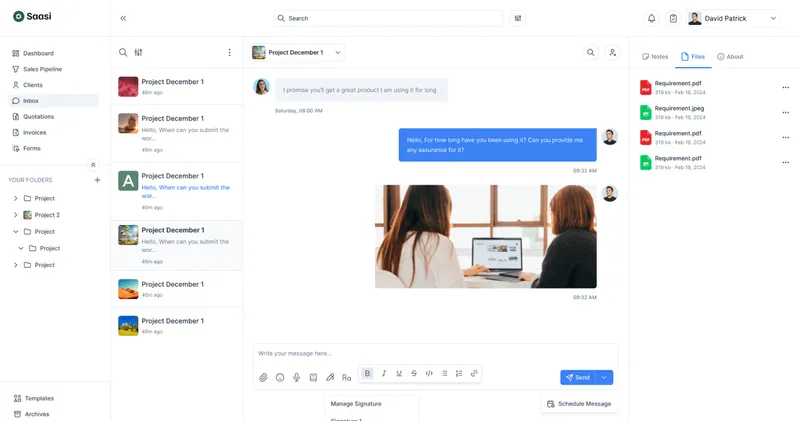Open the notifications bell
Image resolution: width=800 pixels, height=421 pixels.
click(652, 18)
